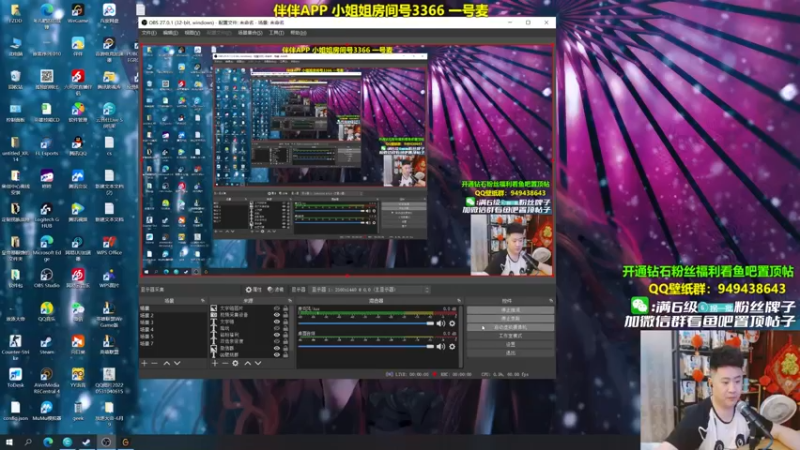Click lower mixer track volume slider handle
This screenshot has width=800, height=450.
(430, 347)
